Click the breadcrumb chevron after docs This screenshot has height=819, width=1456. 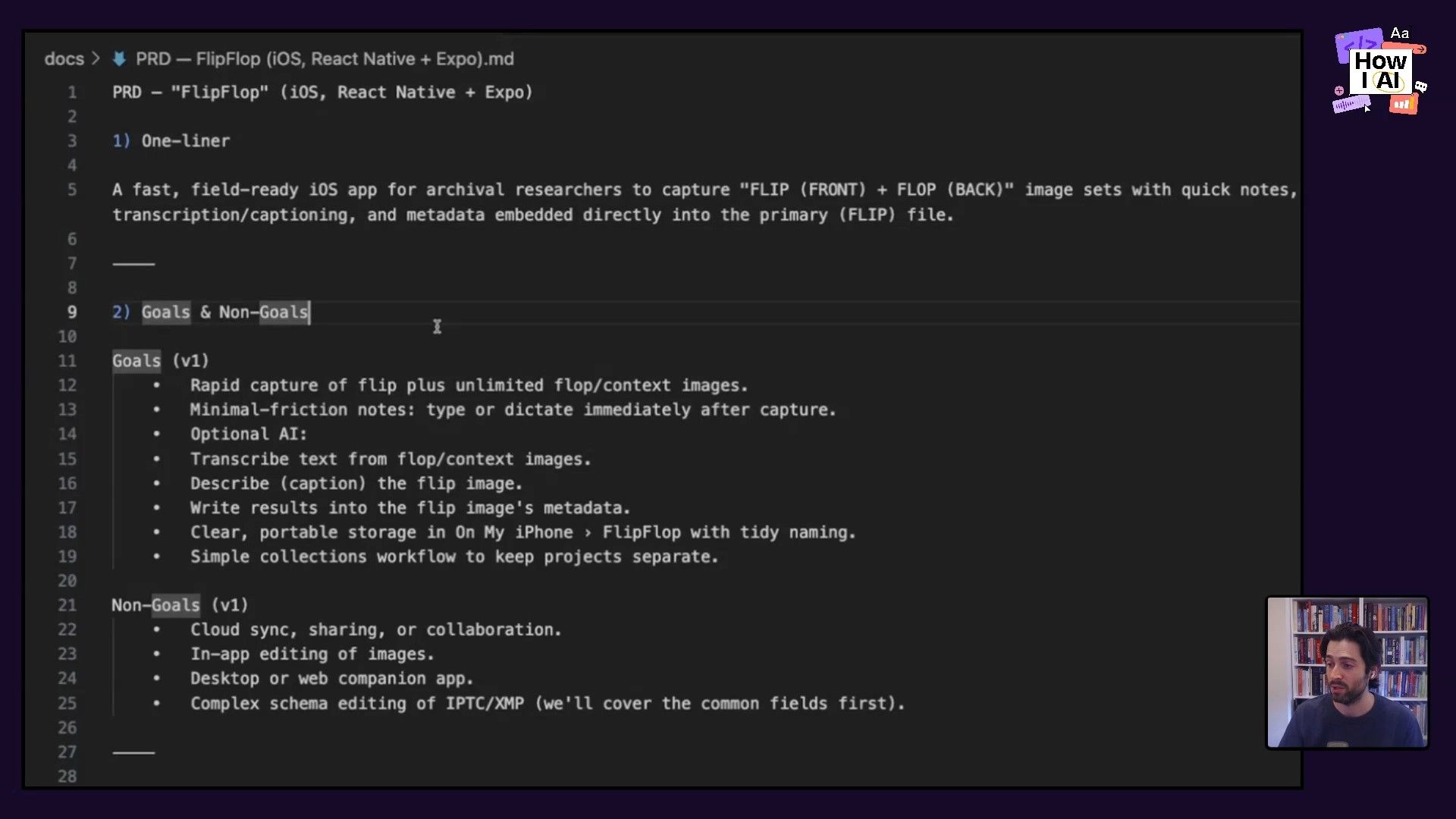pos(96,59)
